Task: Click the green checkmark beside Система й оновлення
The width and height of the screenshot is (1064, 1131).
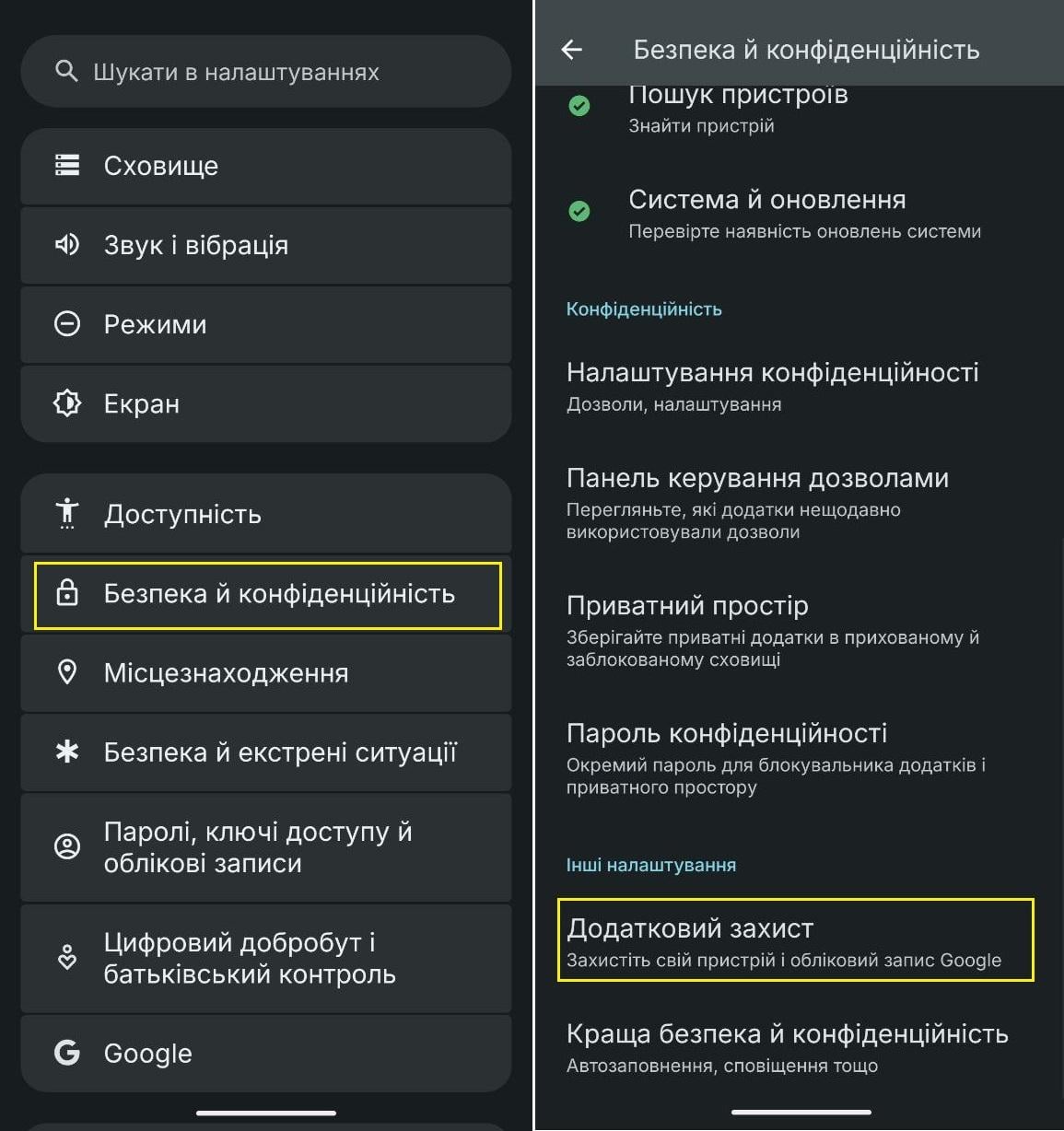Action: click(x=579, y=212)
